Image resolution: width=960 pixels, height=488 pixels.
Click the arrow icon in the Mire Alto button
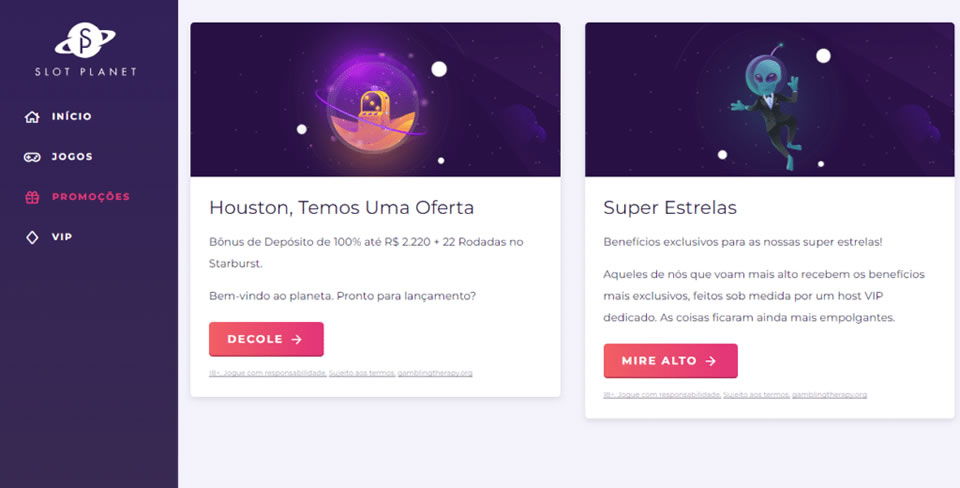tap(711, 361)
